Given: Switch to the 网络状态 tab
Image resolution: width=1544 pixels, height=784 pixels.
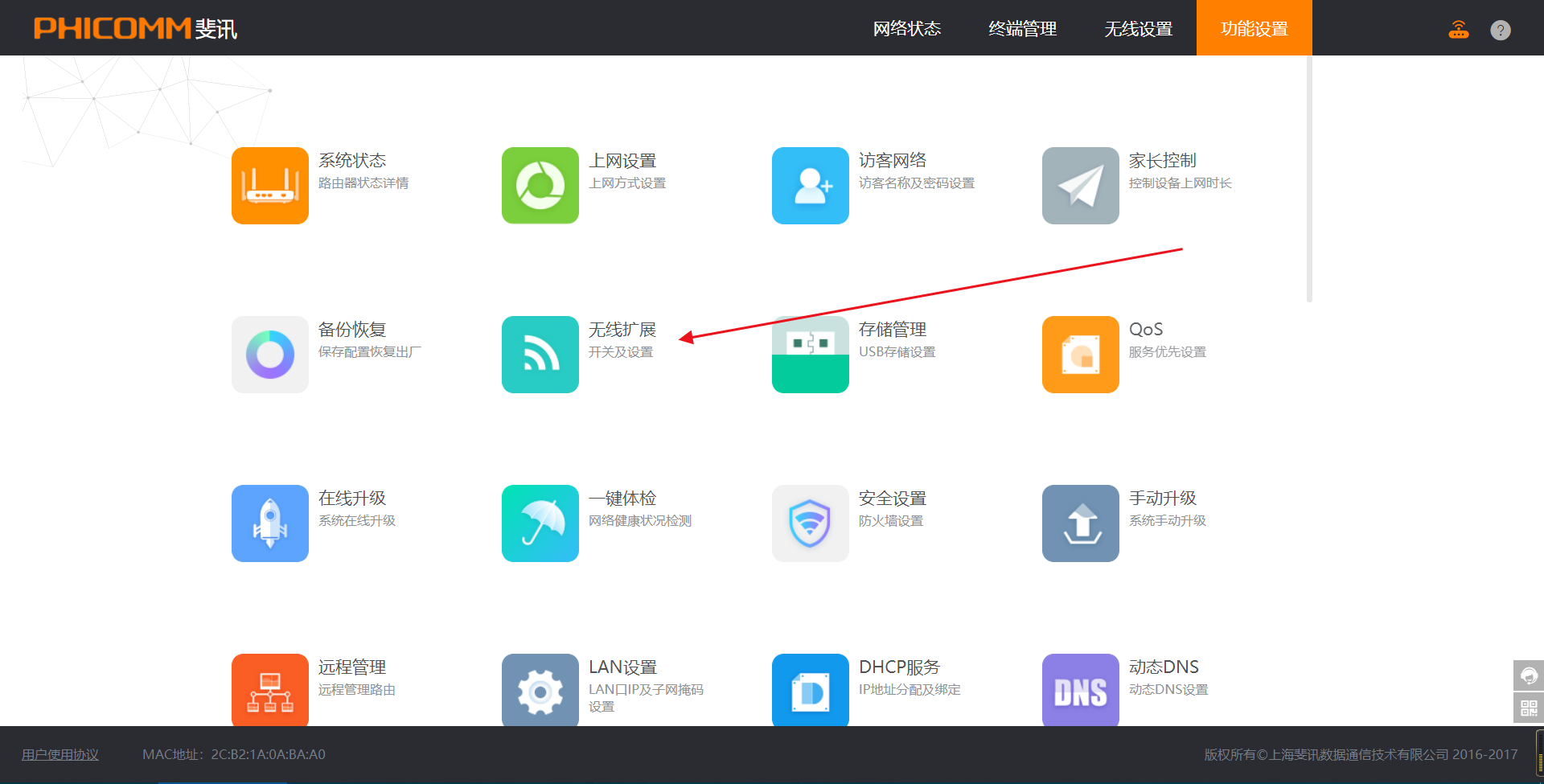Looking at the screenshot, I should [x=907, y=29].
